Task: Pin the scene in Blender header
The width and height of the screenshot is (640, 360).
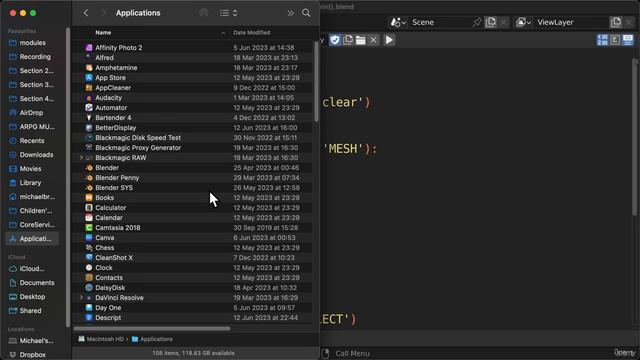Action: coord(477,22)
